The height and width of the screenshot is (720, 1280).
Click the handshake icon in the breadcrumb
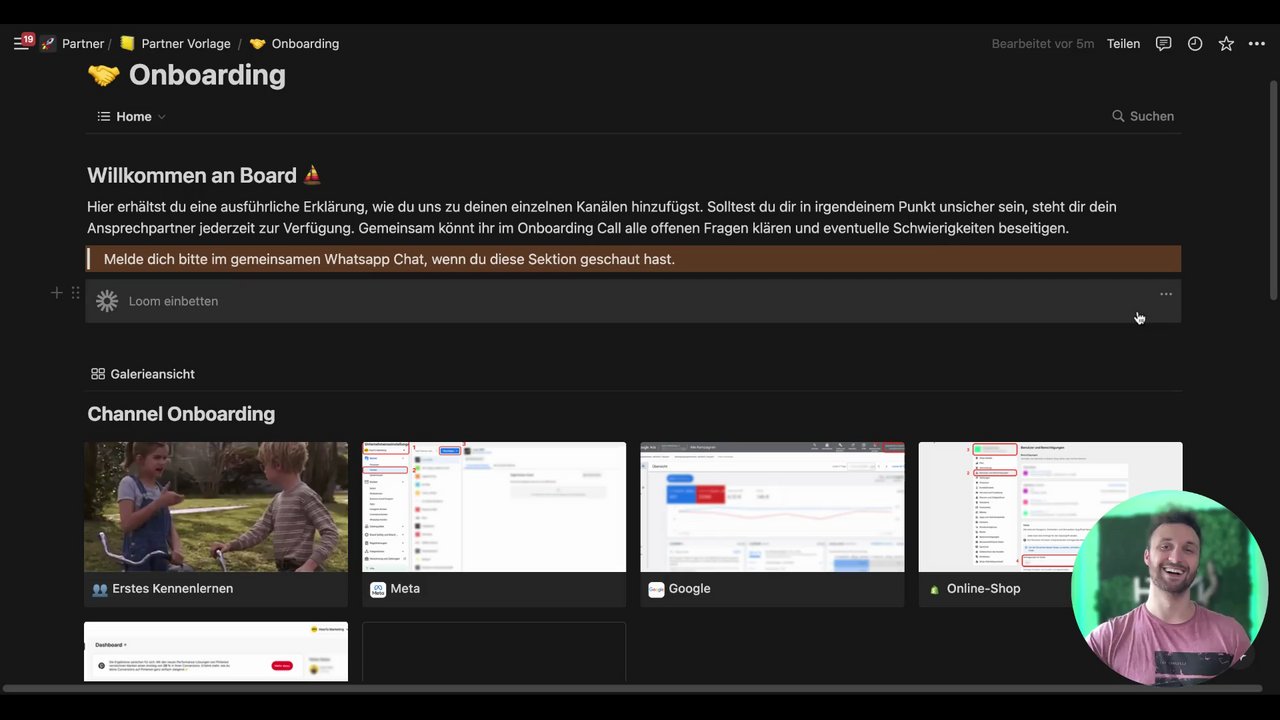pos(257,44)
